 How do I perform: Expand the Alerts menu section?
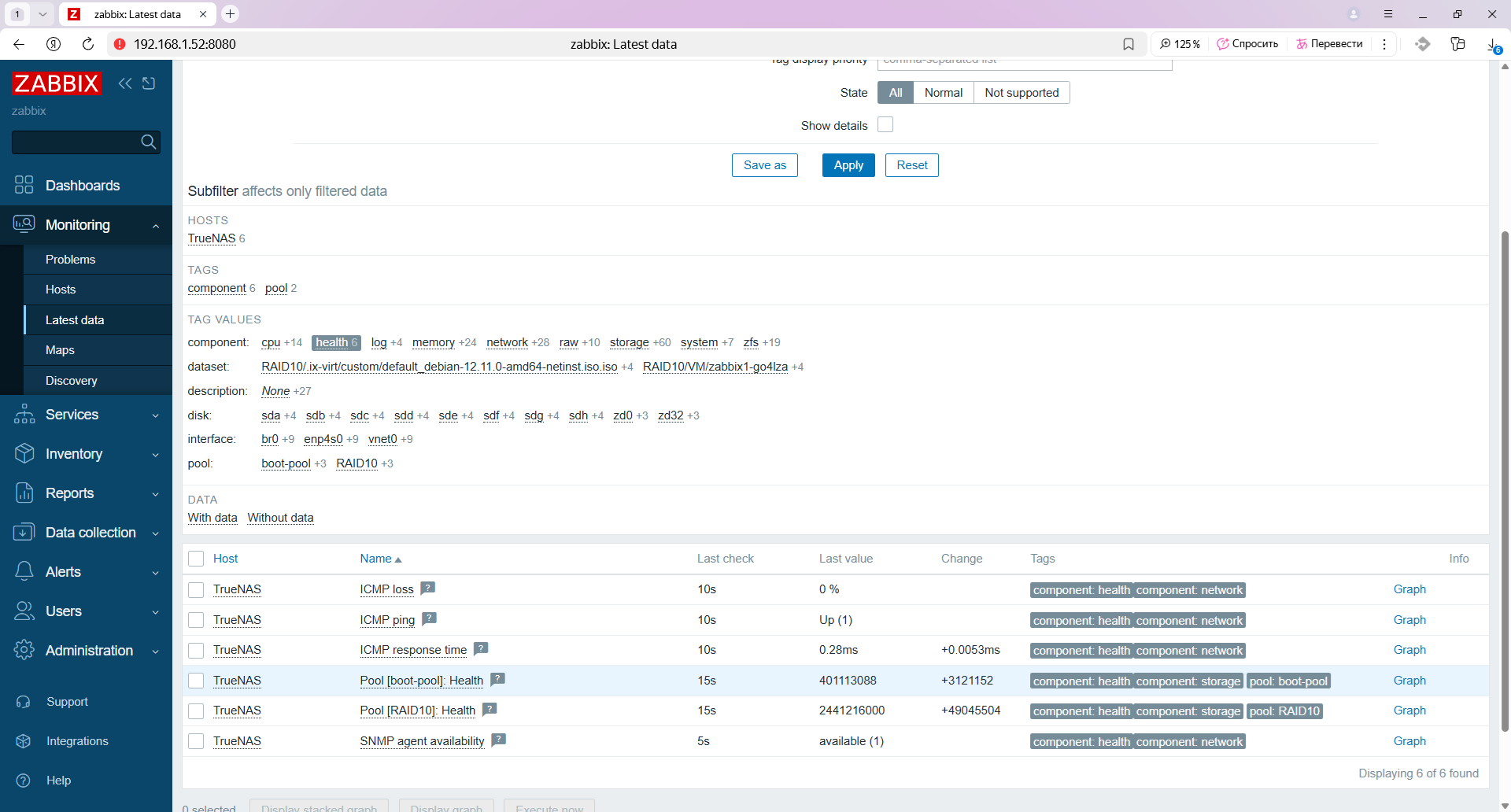(x=87, y=572)
